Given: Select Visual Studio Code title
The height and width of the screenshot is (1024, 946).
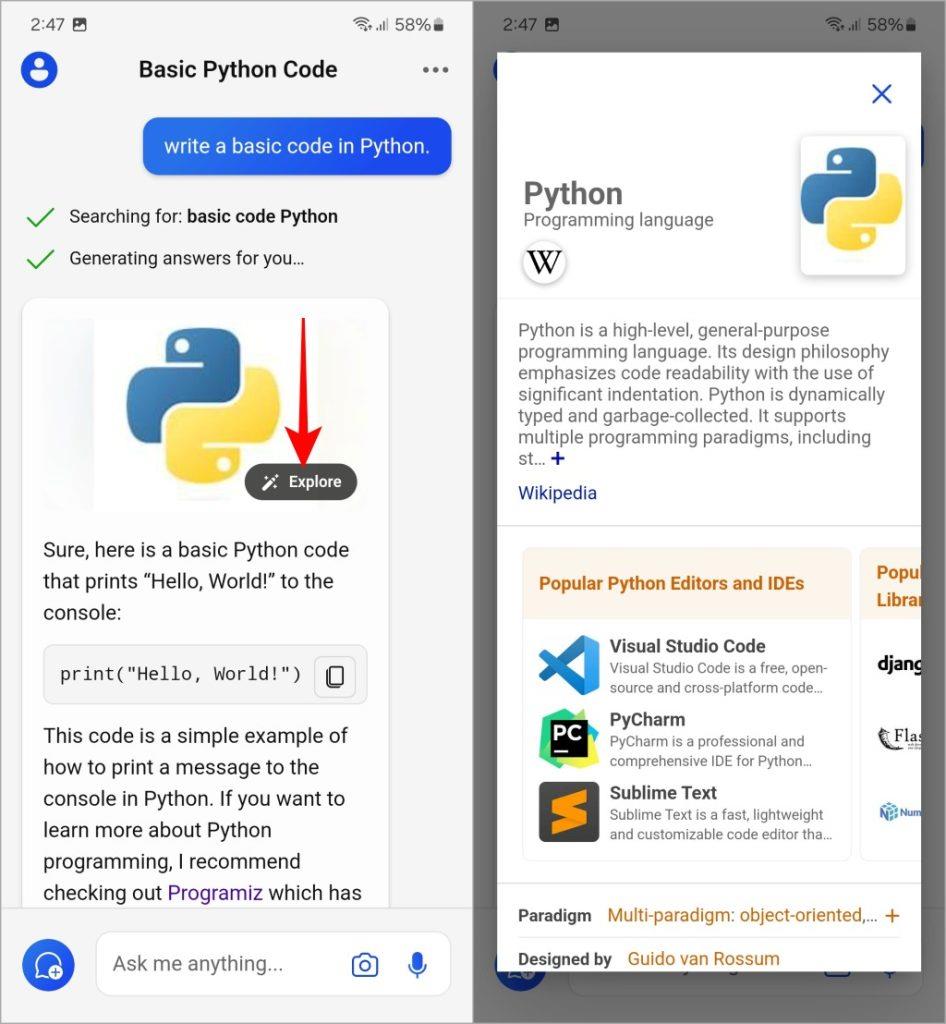Looking at the screenshot, I should pyautogui.click(x=687, y=646).
